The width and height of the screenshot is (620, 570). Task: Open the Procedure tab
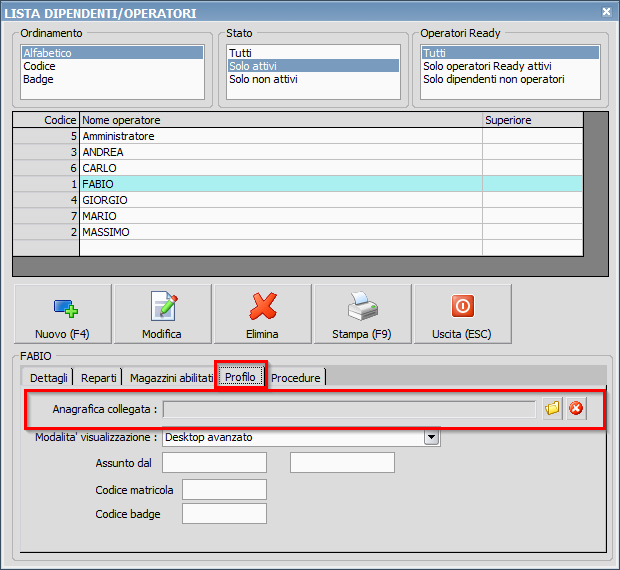pyautogui.click(x=296, y=378)
